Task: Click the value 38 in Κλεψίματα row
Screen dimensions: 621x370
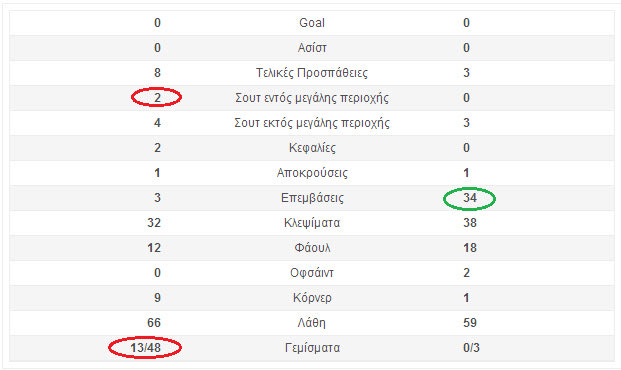Action: pyautogui.click(x=470, y=223)
